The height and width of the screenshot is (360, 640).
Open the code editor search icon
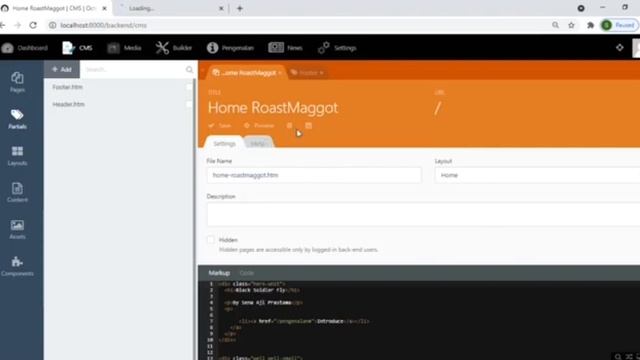(618, 357)
